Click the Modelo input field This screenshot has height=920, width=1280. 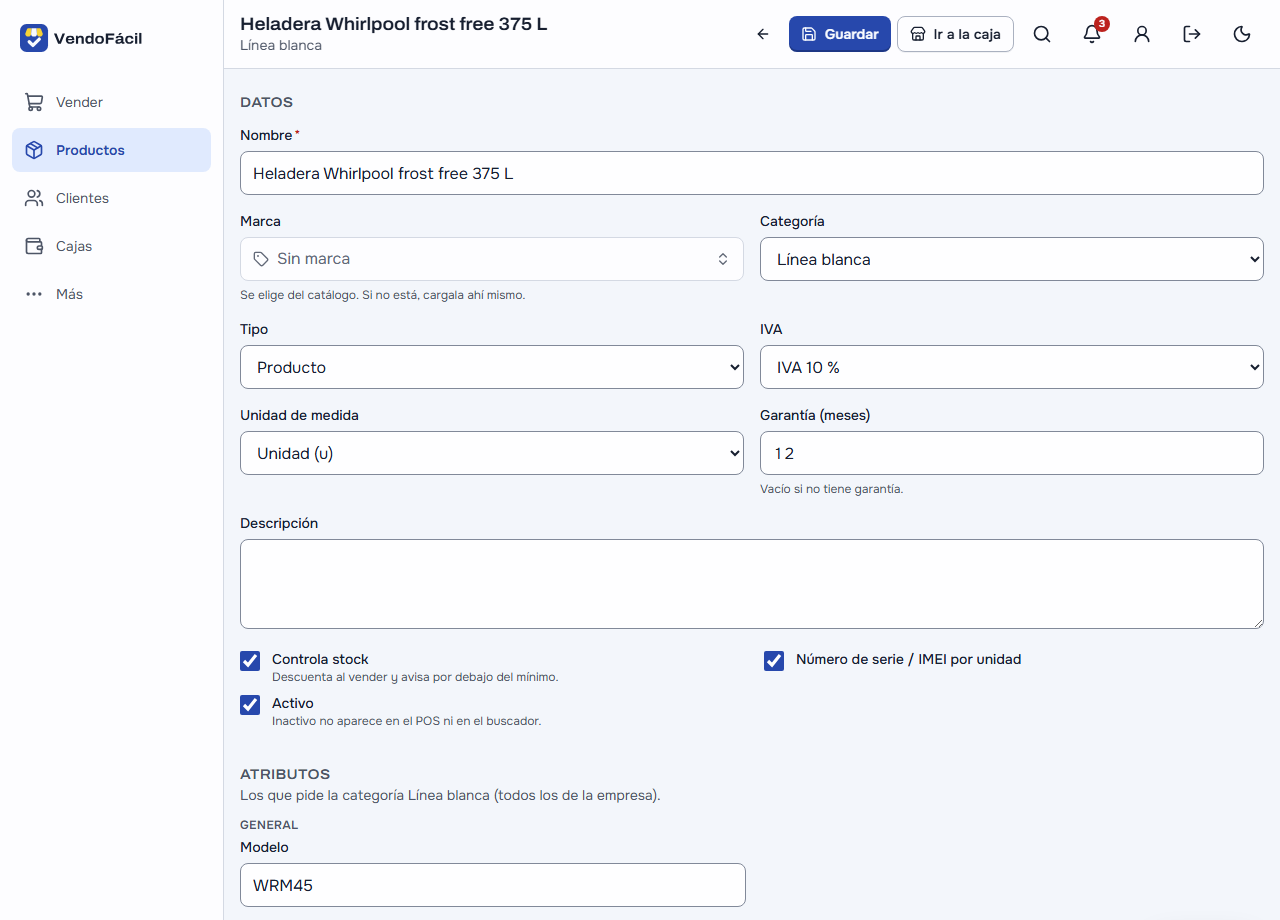[493, 885]
